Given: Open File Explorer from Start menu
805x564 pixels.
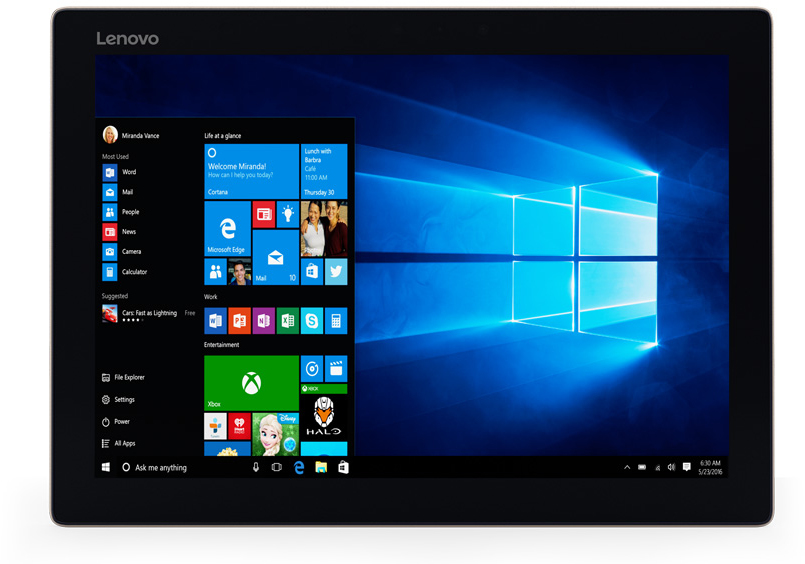Looking at the screenshot, I should (x=123, y=377).
